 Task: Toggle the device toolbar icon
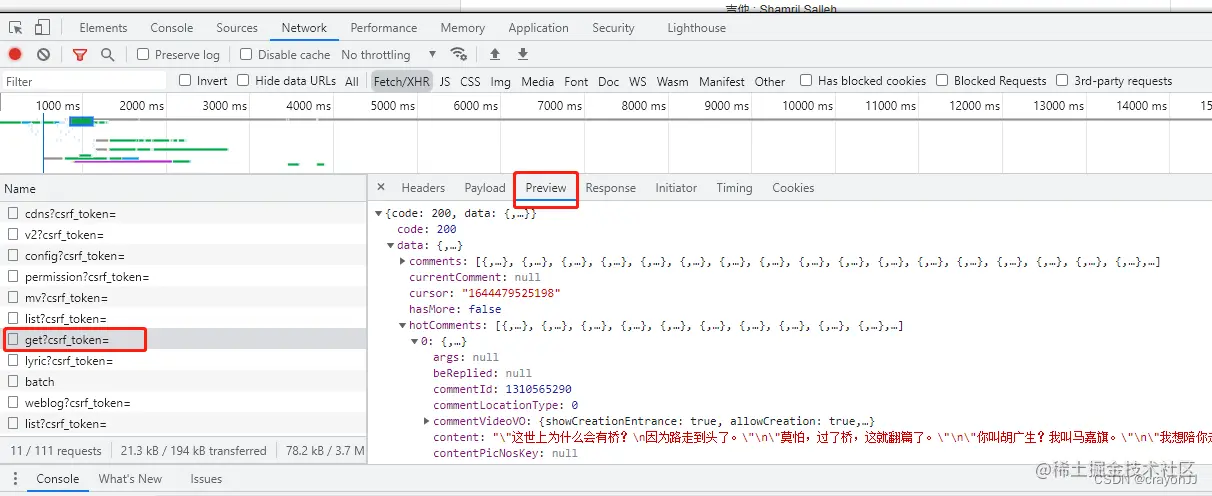coord(43,28)
